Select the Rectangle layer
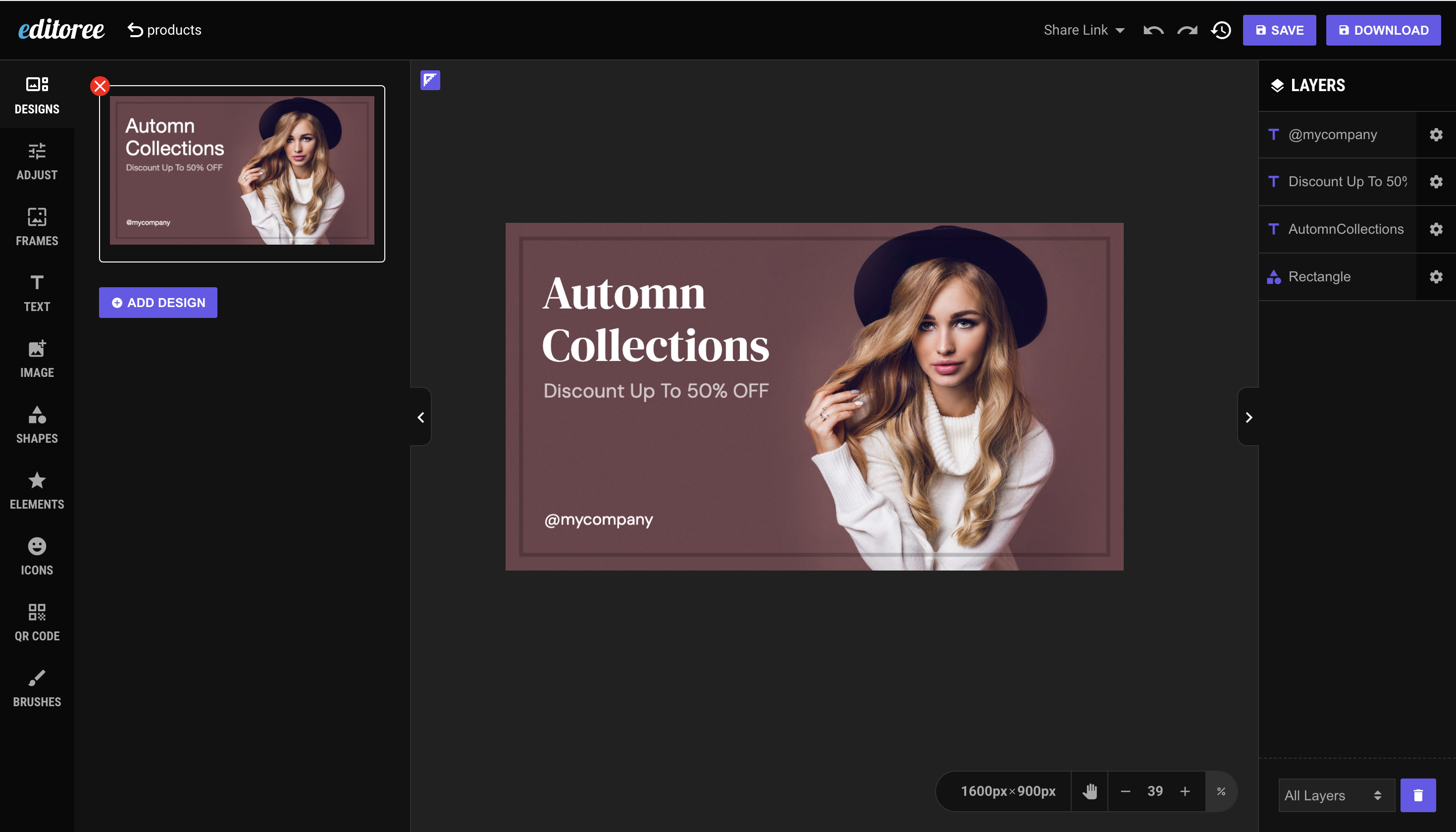This screenshot has height=832, width=1456. (1337, 276)
